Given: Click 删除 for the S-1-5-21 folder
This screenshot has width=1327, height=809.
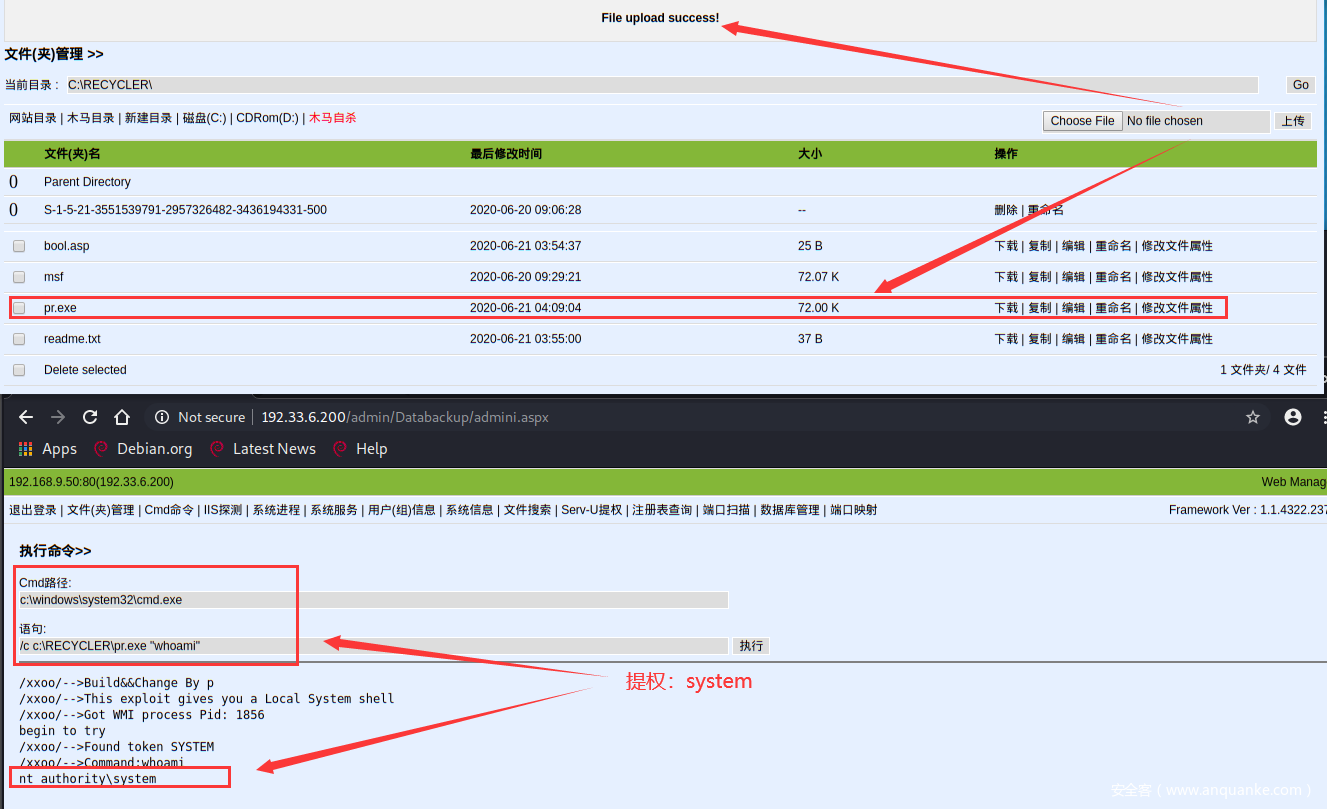Looking at the screenshot, I should [x=1006, y=210].
